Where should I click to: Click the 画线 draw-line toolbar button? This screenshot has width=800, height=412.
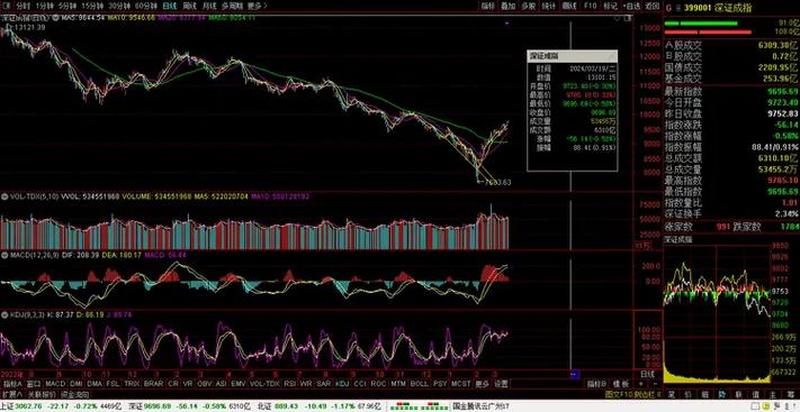569,6
